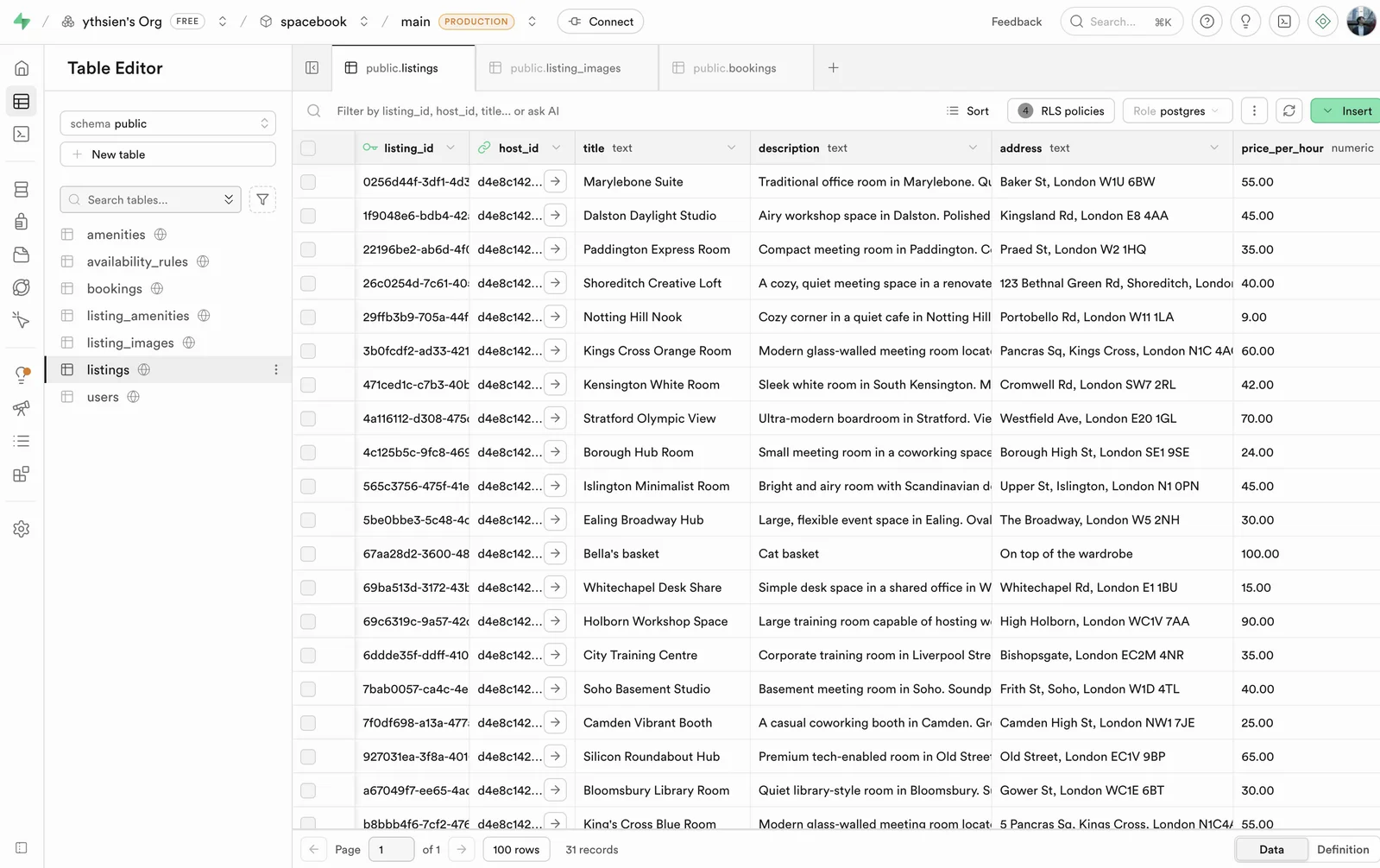Screen dimensions: 1380x868
Task: Check the Shoreditch Creative Loft row
Action: pyautogui.click(x=308, y=283)
